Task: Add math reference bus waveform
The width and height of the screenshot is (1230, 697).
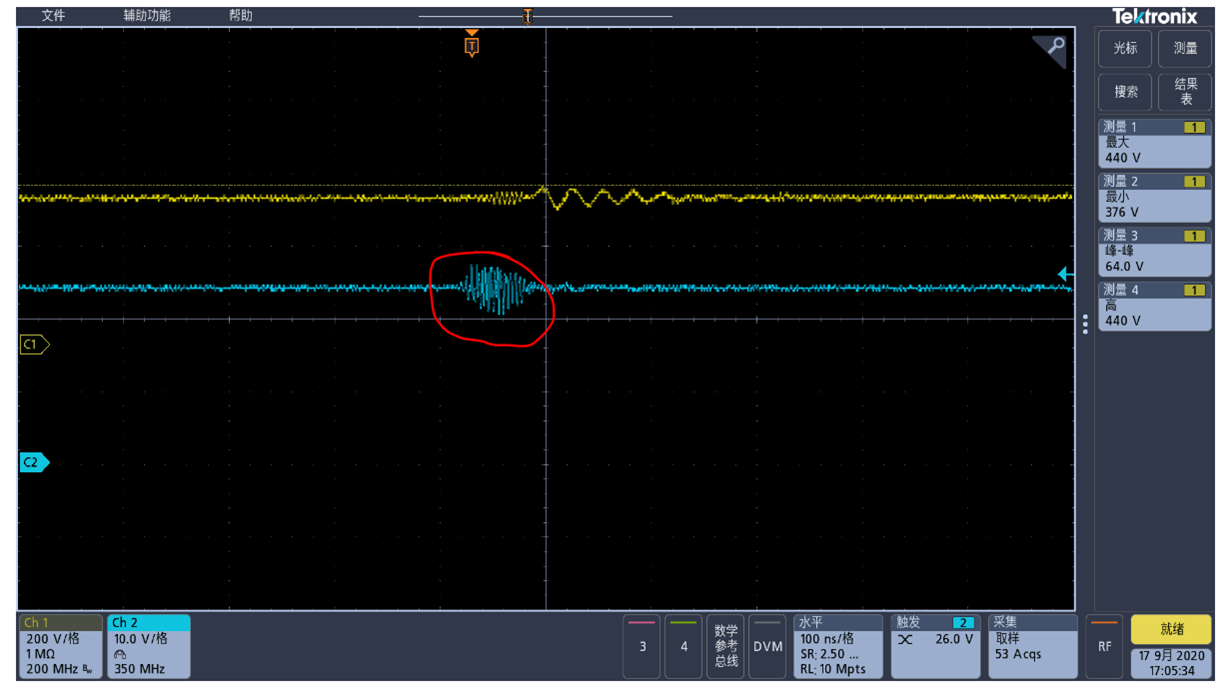Action: pyautogui.click(x=725, y=647)
